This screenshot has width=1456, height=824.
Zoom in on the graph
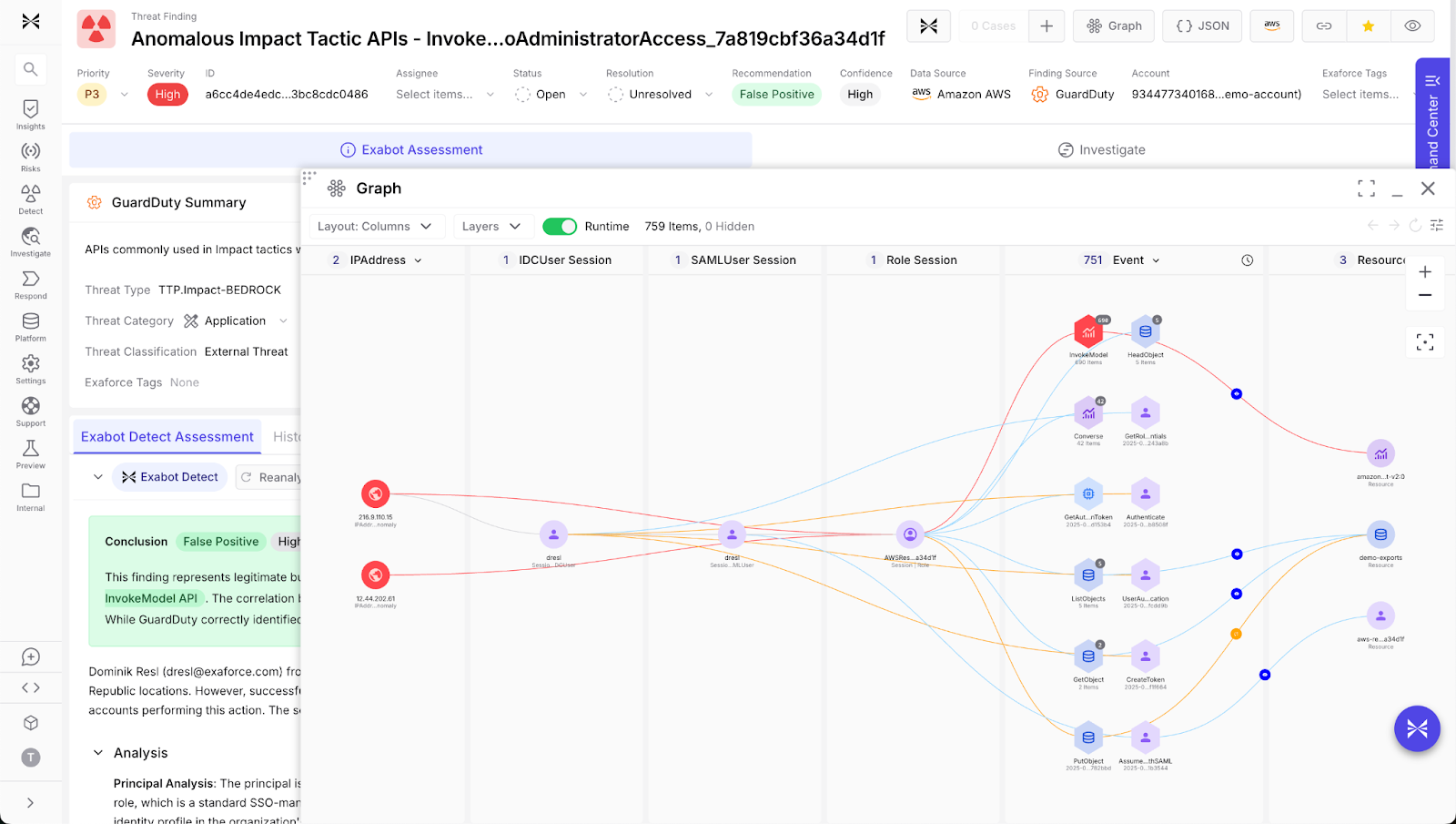(x=1425, y=272)
